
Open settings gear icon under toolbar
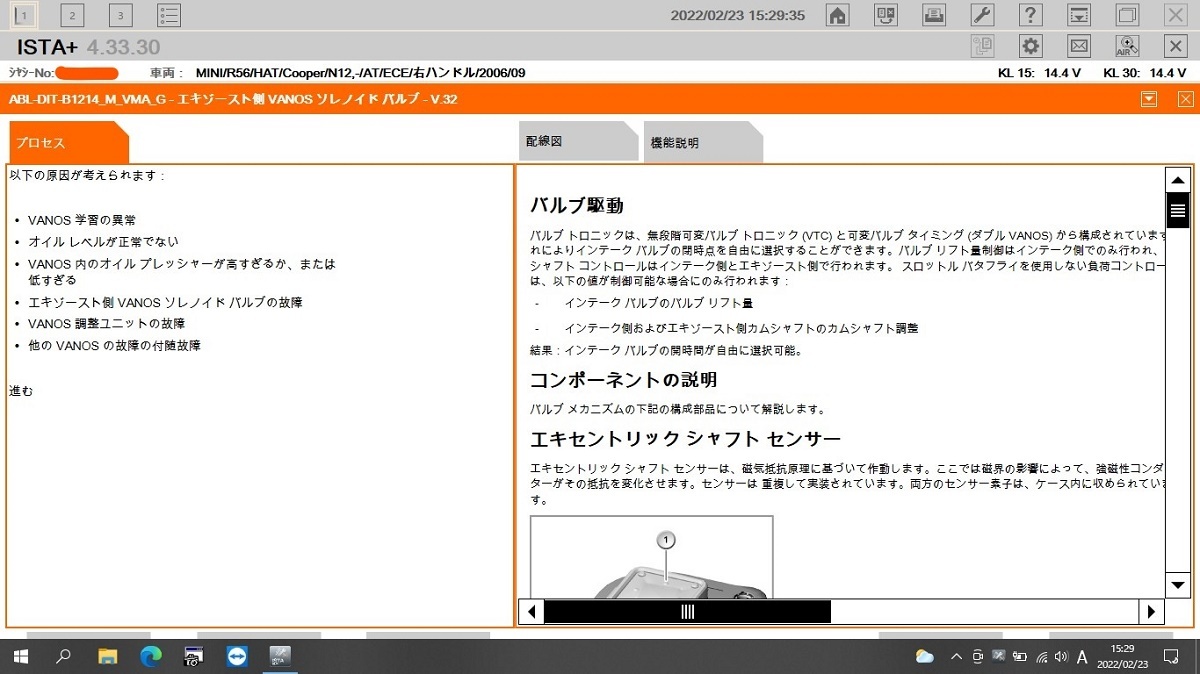coord(1031,46)
